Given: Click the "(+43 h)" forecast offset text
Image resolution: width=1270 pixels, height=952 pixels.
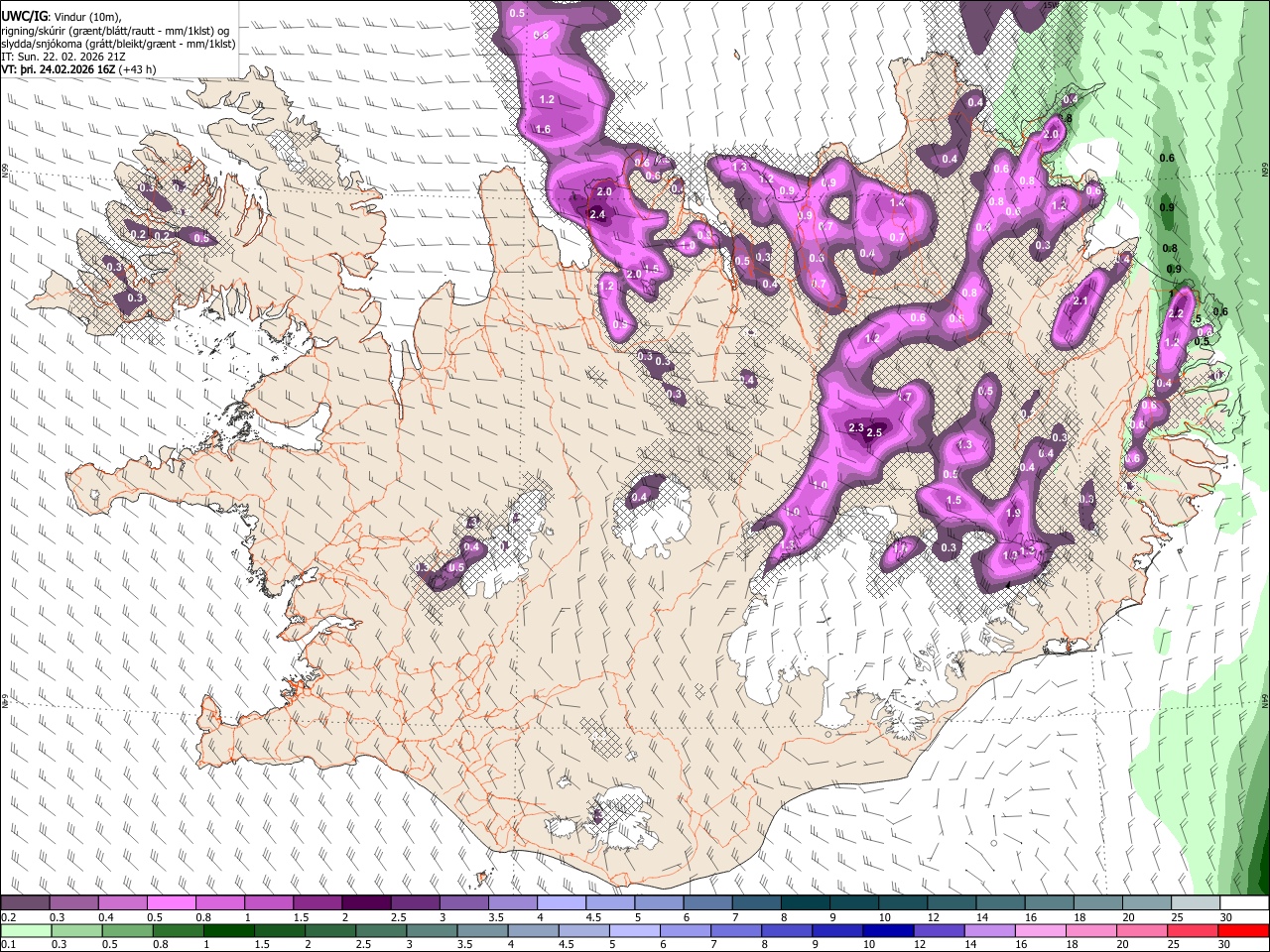Looking at the screenshot, I should click(137, 70).
